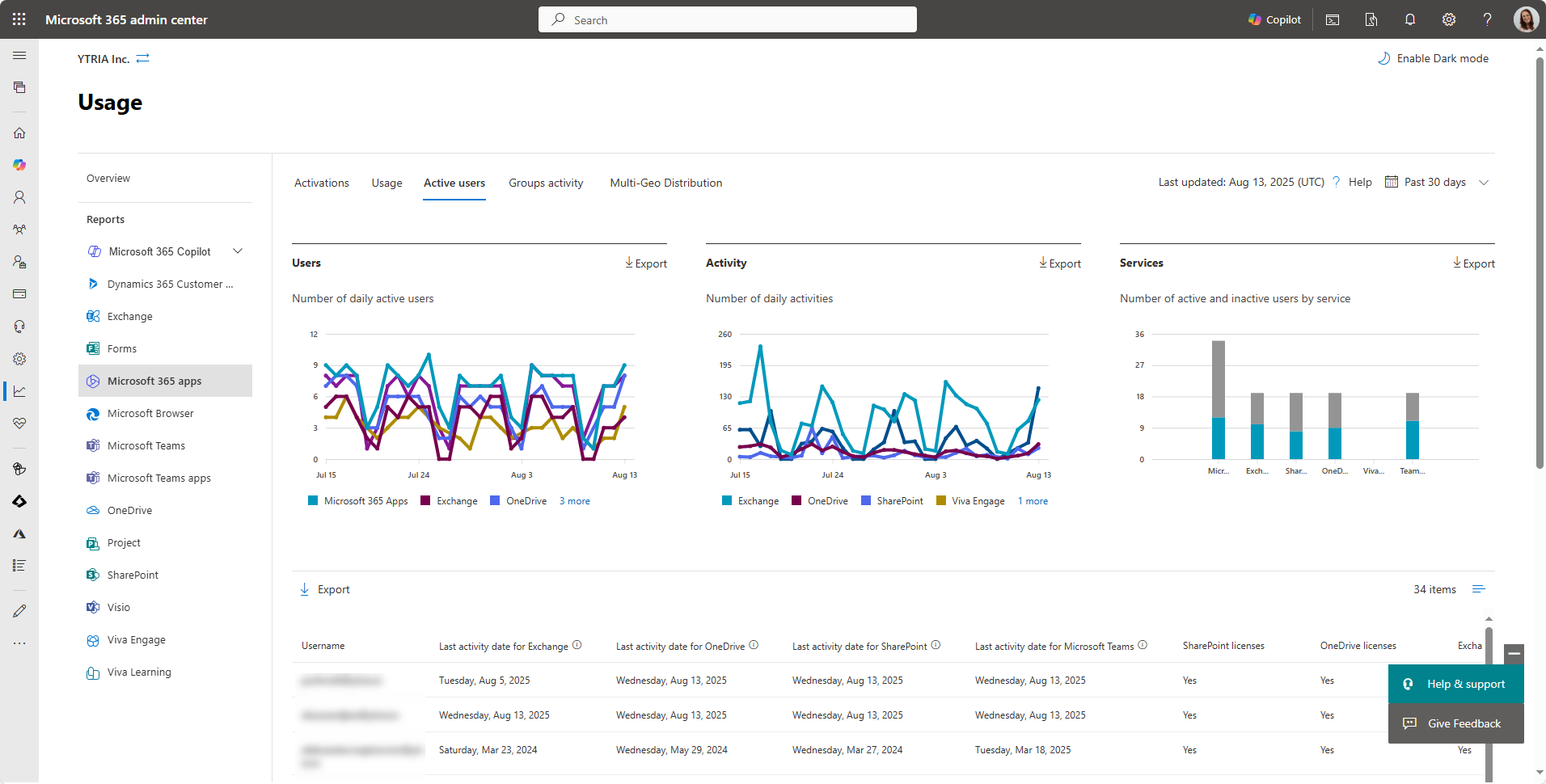Screen dimensions: 1546x784
Task: Open the Past 30 days period dropdown
Action: 1437,182
